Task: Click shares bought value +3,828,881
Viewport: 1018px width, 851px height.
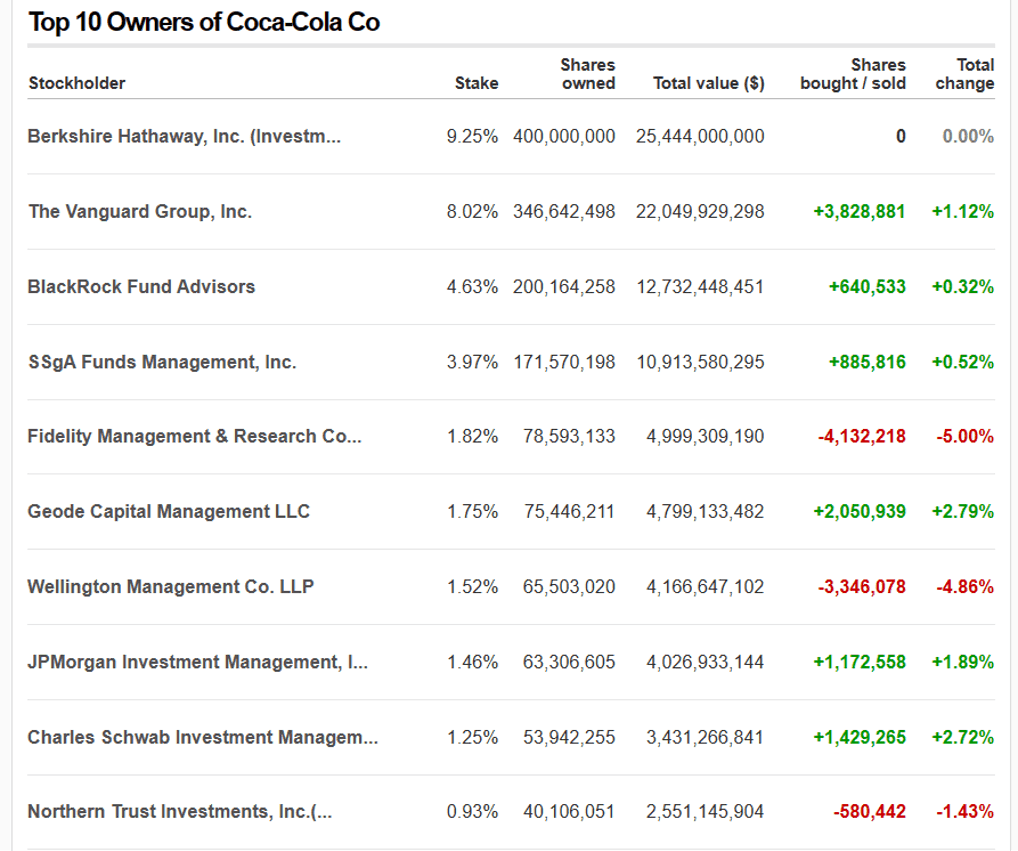Action: (860, 212)
